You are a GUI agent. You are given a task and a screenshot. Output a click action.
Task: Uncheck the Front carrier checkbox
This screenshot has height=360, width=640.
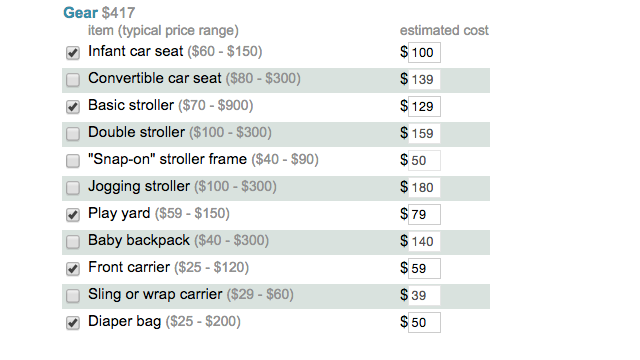point(73,268)
